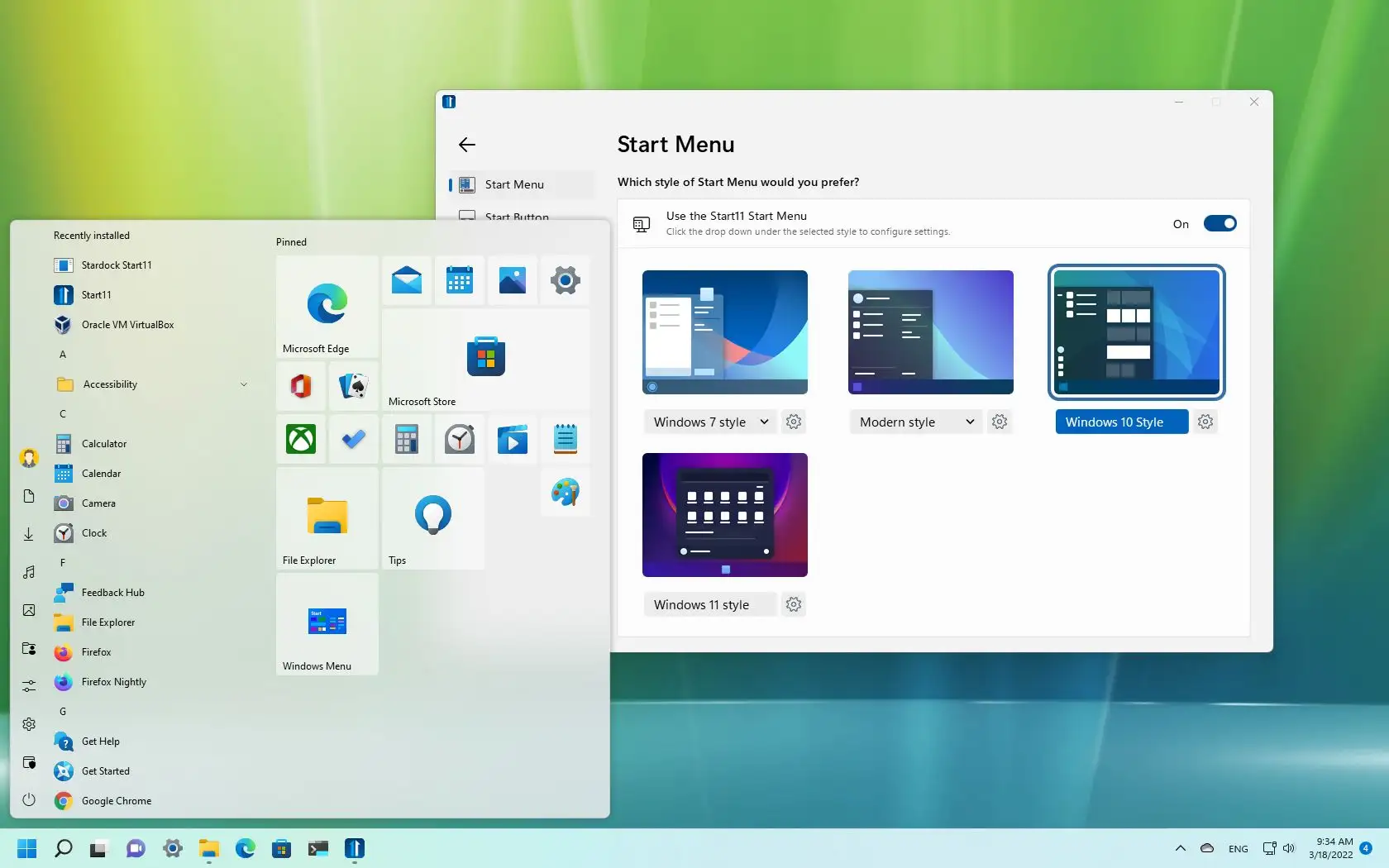Launch Microsoft Solitaire from the pinned tiles
The width and height of the screenshot is (1389, 868).
[352, 386]
